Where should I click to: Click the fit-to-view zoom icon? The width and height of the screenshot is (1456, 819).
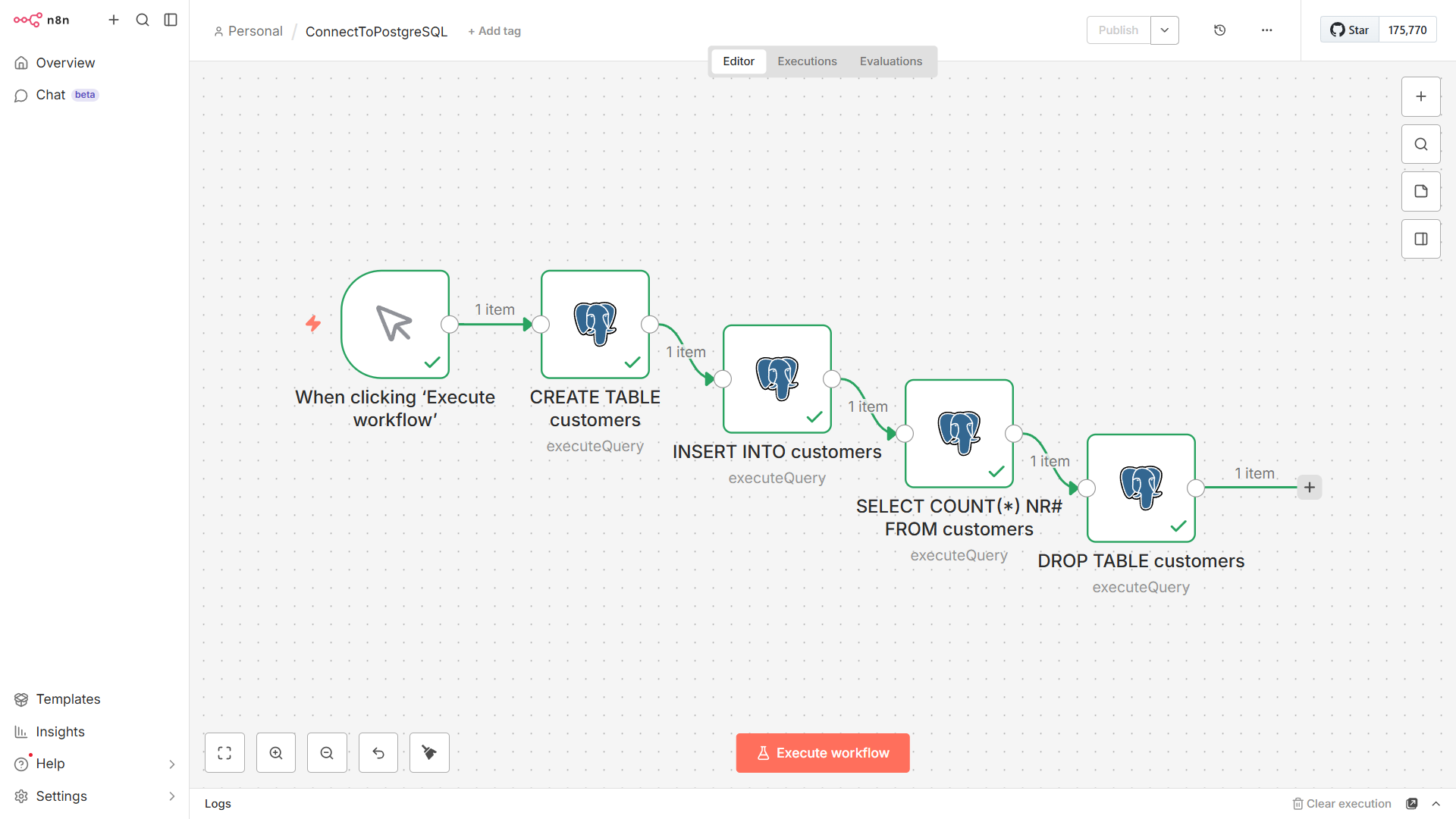tap(224, 753)
